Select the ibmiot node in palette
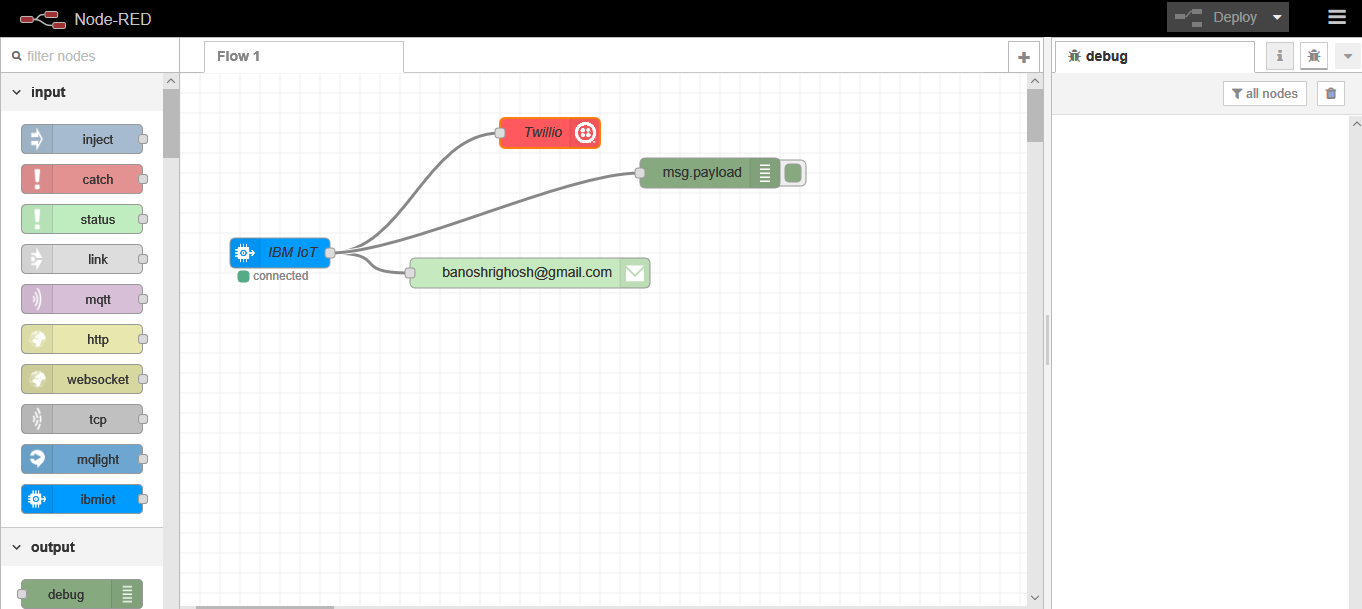 (82, 498)
